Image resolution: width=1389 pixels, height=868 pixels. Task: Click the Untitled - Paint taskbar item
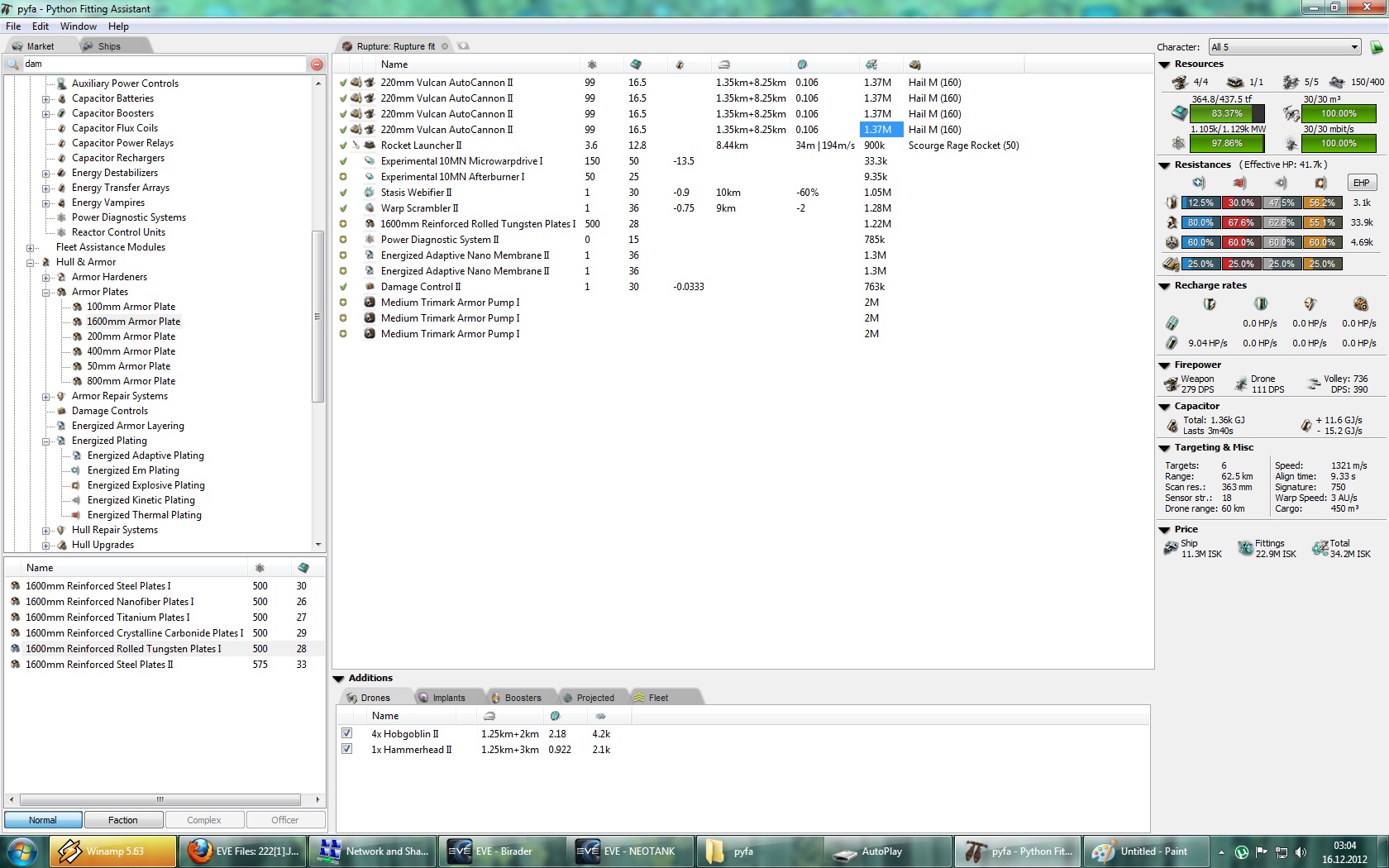click(1145, 851)
